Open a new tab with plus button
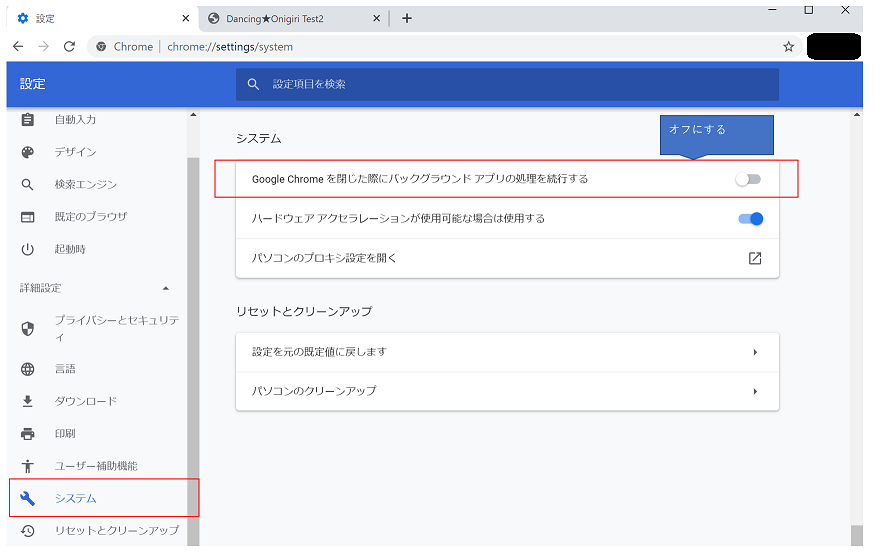This screenshot has height=554, width=882. click(407, 19)
